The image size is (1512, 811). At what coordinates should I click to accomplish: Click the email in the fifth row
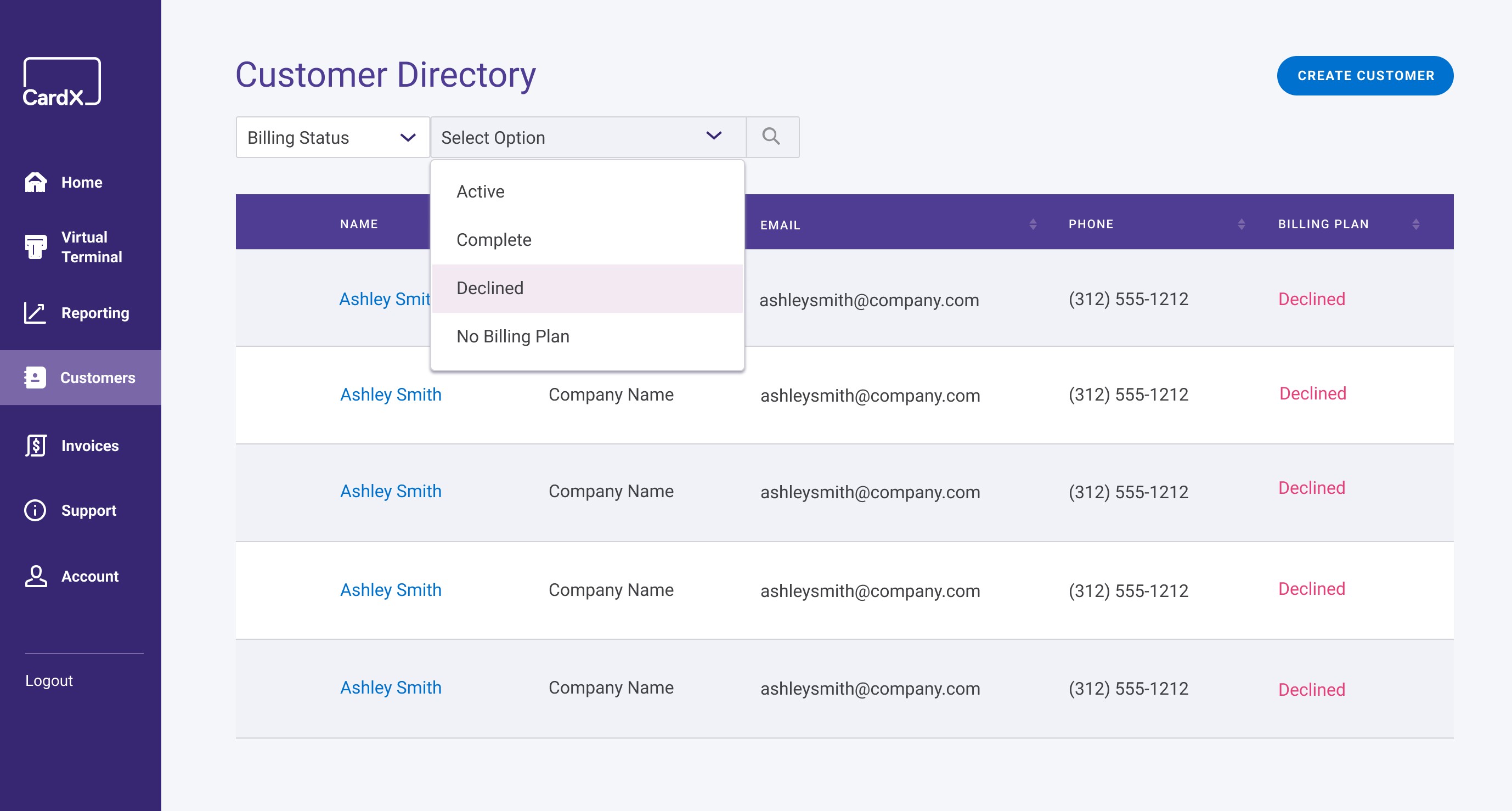point(870,689)
